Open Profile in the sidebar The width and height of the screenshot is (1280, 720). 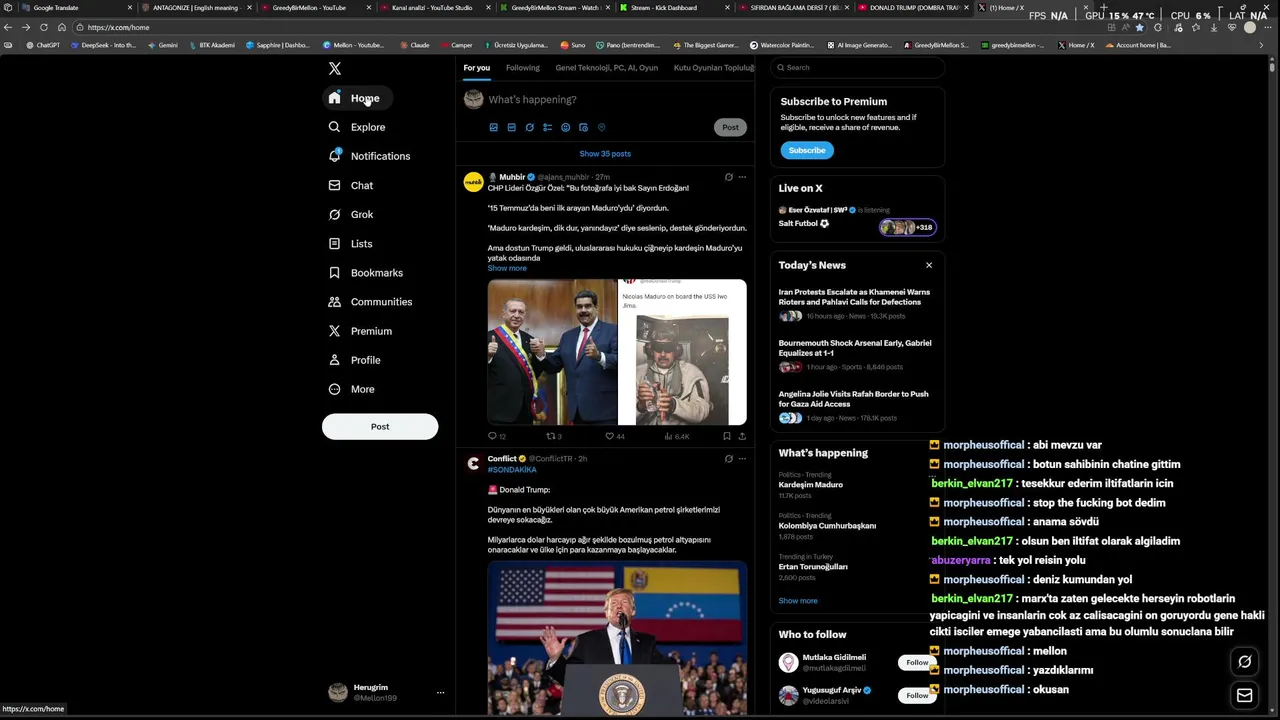pos(354,359)
